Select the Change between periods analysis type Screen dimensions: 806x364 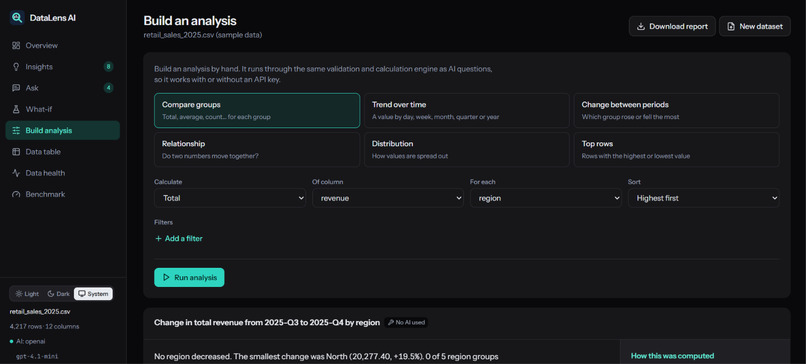coord(676,110)
